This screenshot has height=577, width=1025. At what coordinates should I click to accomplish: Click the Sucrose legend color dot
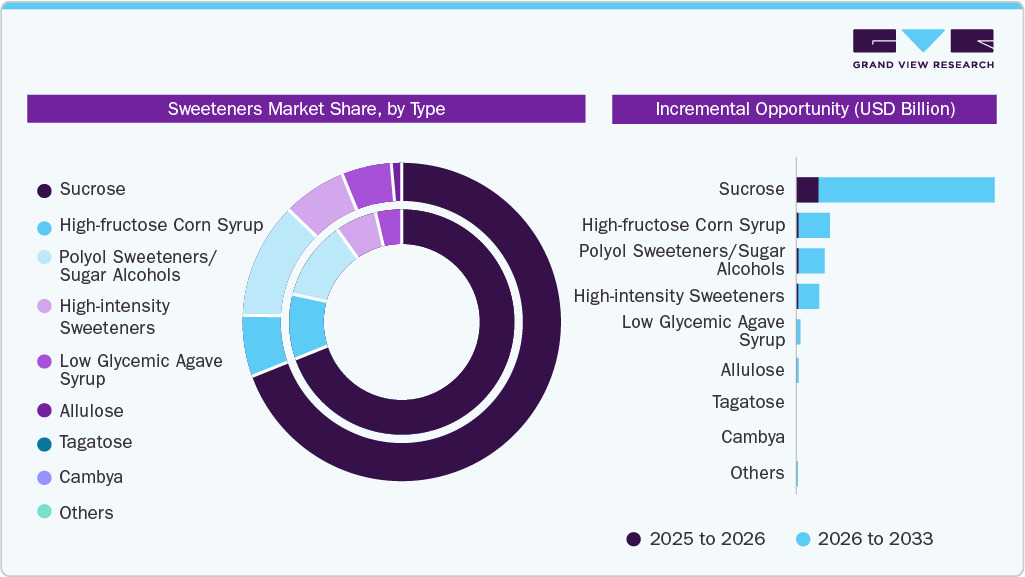pos(43,189)
